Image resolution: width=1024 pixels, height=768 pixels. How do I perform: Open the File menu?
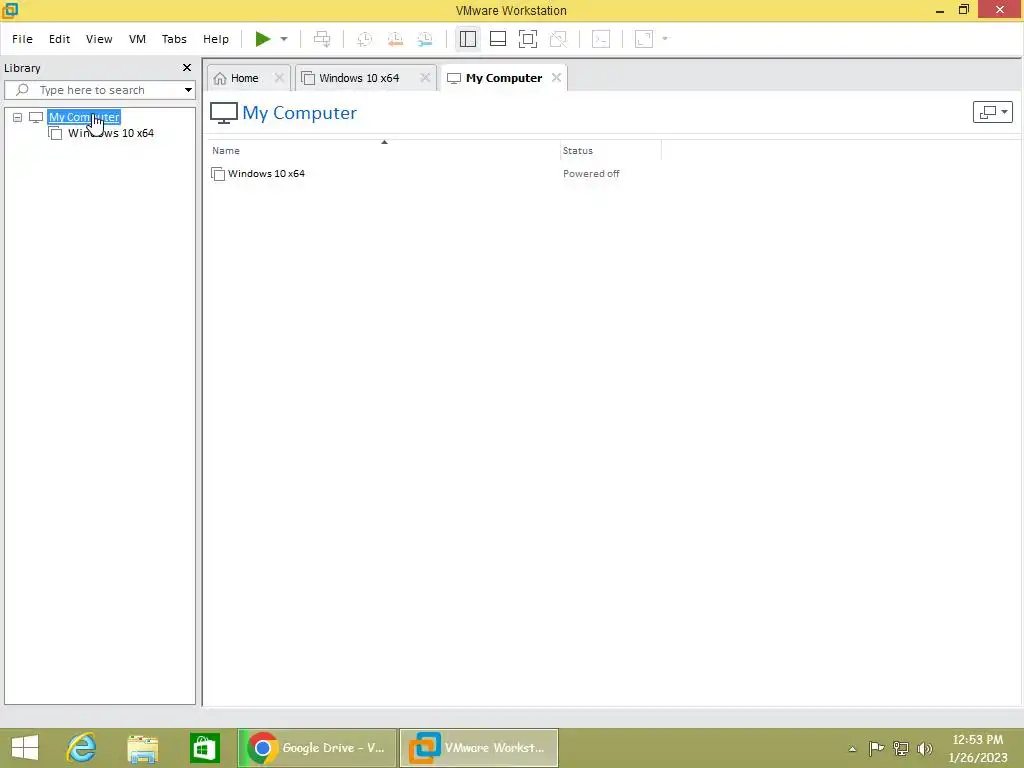click(22, 39)
